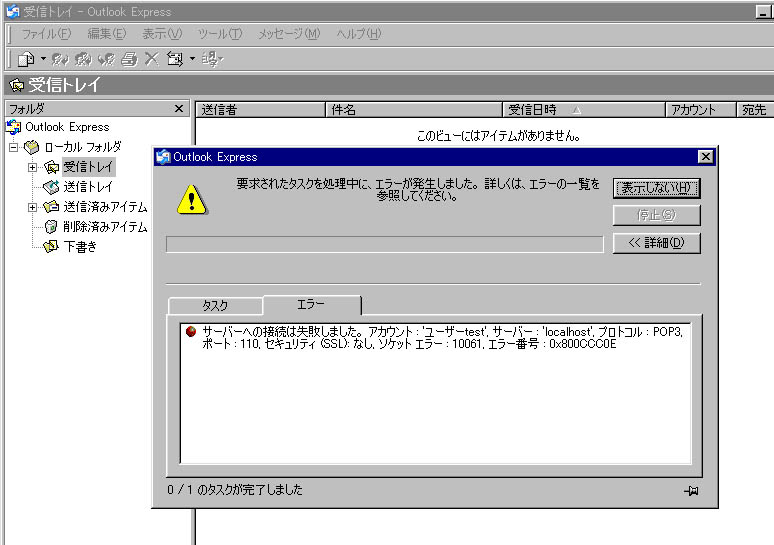Click the Addresses toolbar icon

(x=212, y=59)
